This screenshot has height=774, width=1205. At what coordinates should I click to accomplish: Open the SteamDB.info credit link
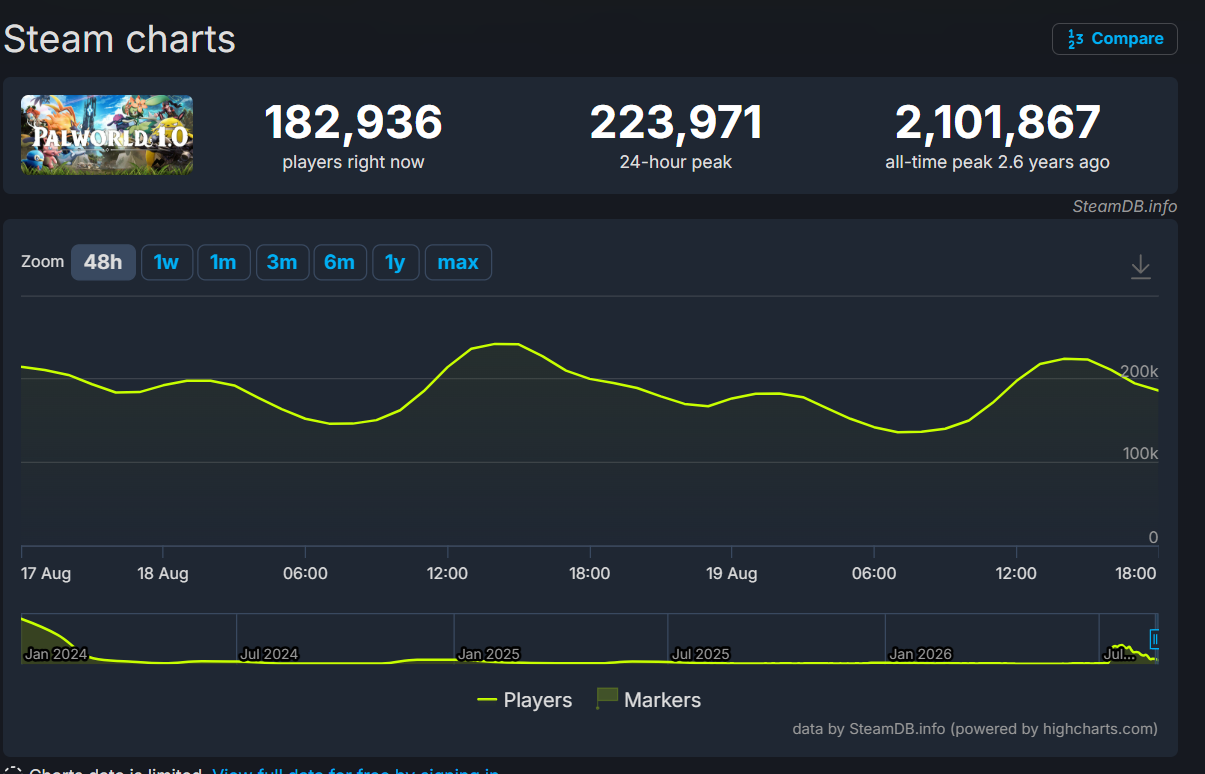pos(1124,207)
